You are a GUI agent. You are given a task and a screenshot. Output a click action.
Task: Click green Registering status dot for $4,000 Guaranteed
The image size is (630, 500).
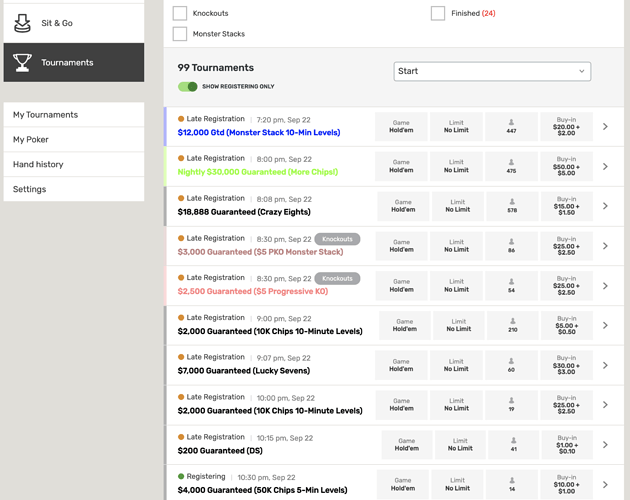click(181, 477)
